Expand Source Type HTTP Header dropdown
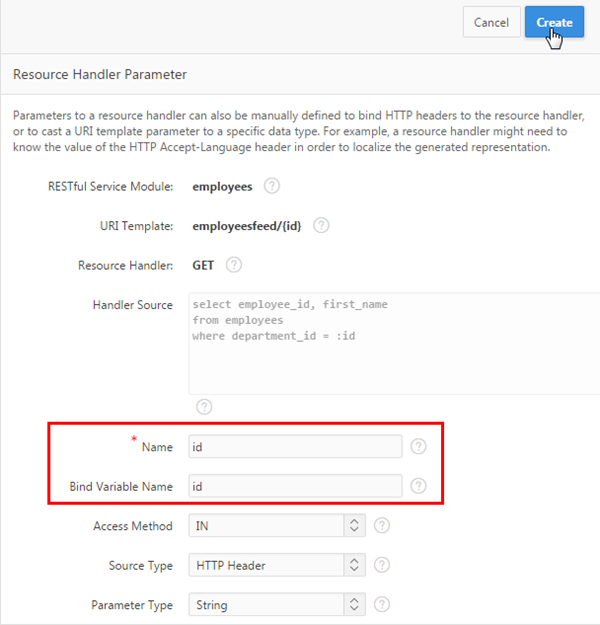Screen dimensions: 600x625 [x=277, y=565]
